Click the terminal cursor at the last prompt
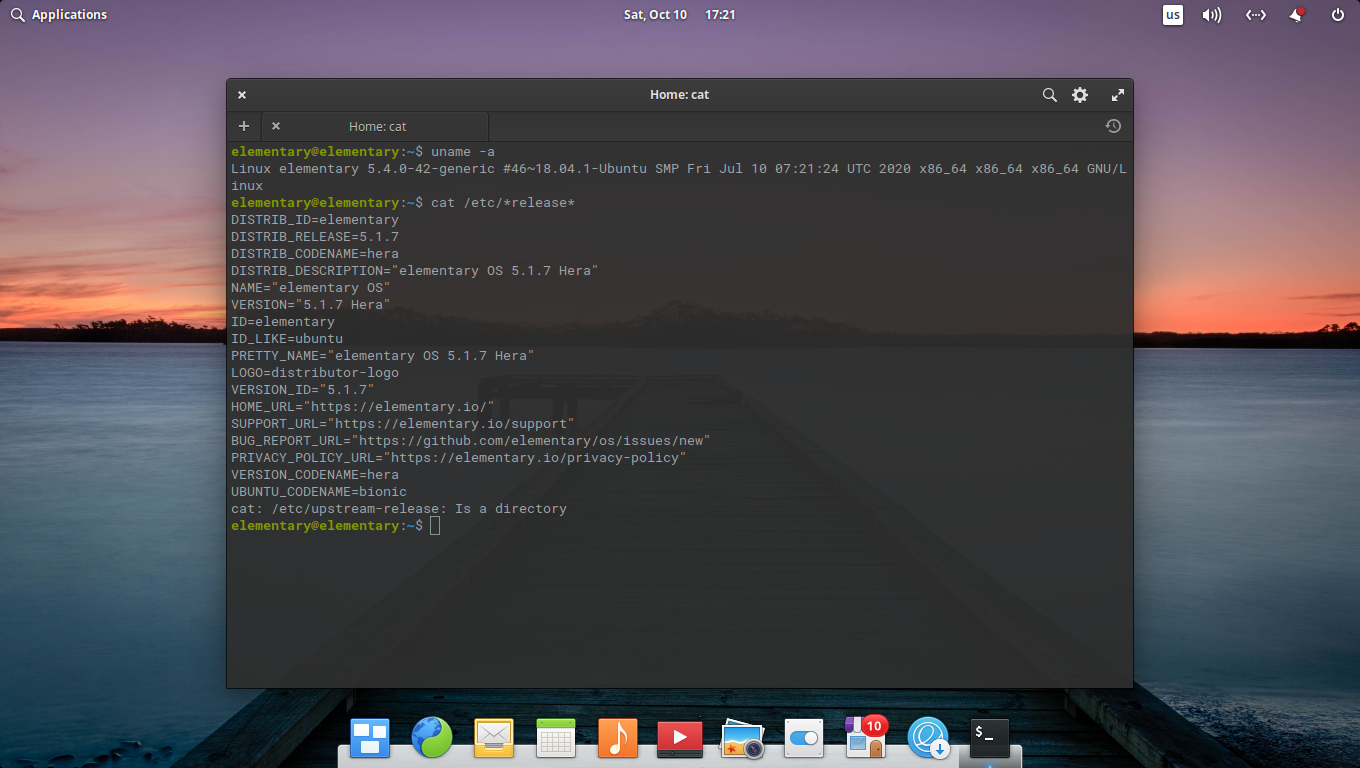The width and height of the screenshot is (1360, 768). click(x=435, y=526)
